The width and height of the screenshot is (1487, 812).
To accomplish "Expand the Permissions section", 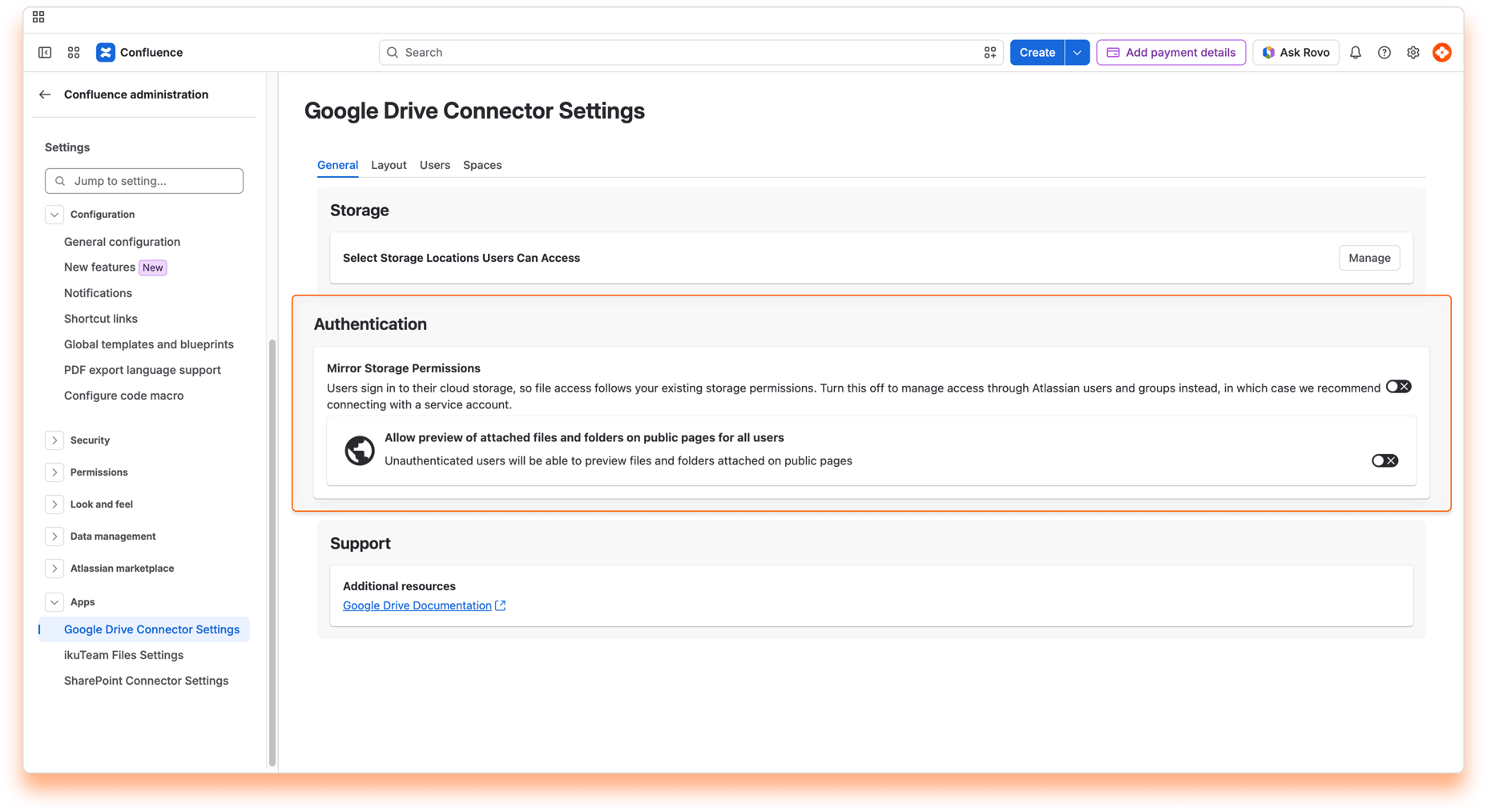I will 54,472.
